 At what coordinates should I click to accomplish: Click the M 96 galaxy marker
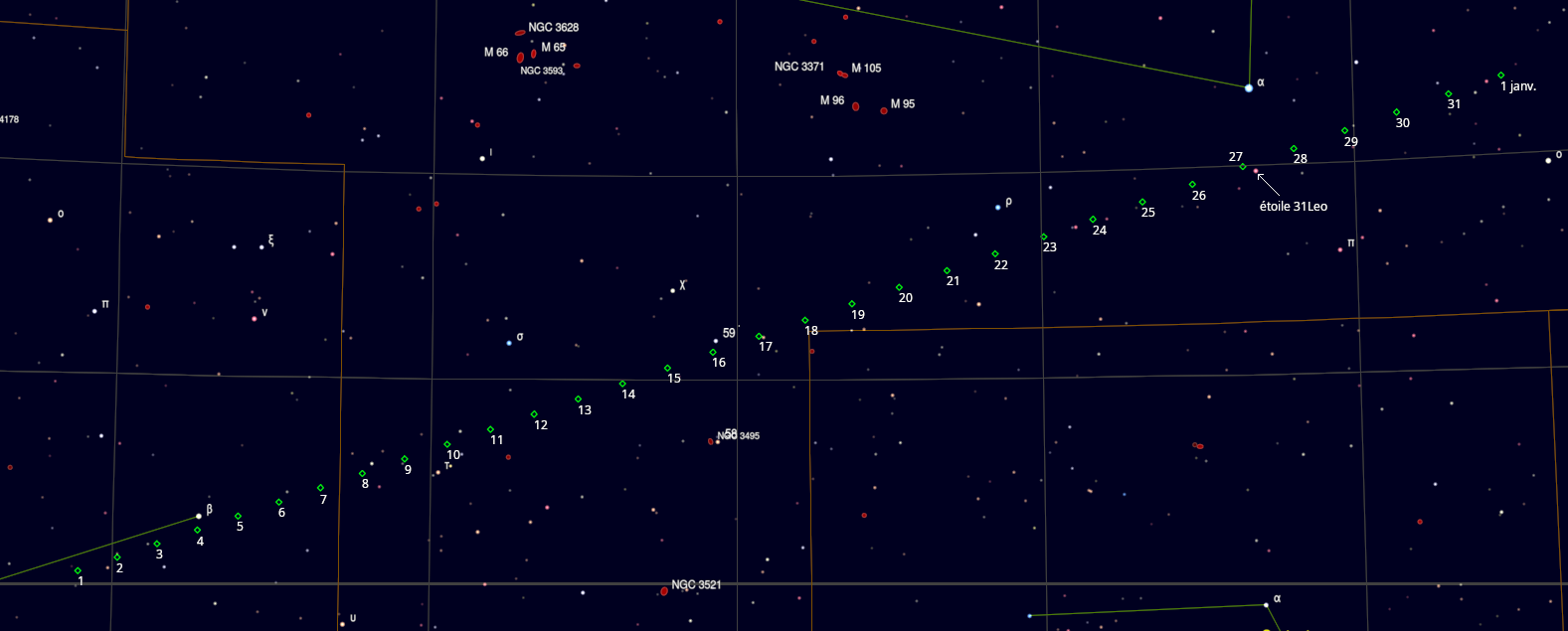coord(855,106)
